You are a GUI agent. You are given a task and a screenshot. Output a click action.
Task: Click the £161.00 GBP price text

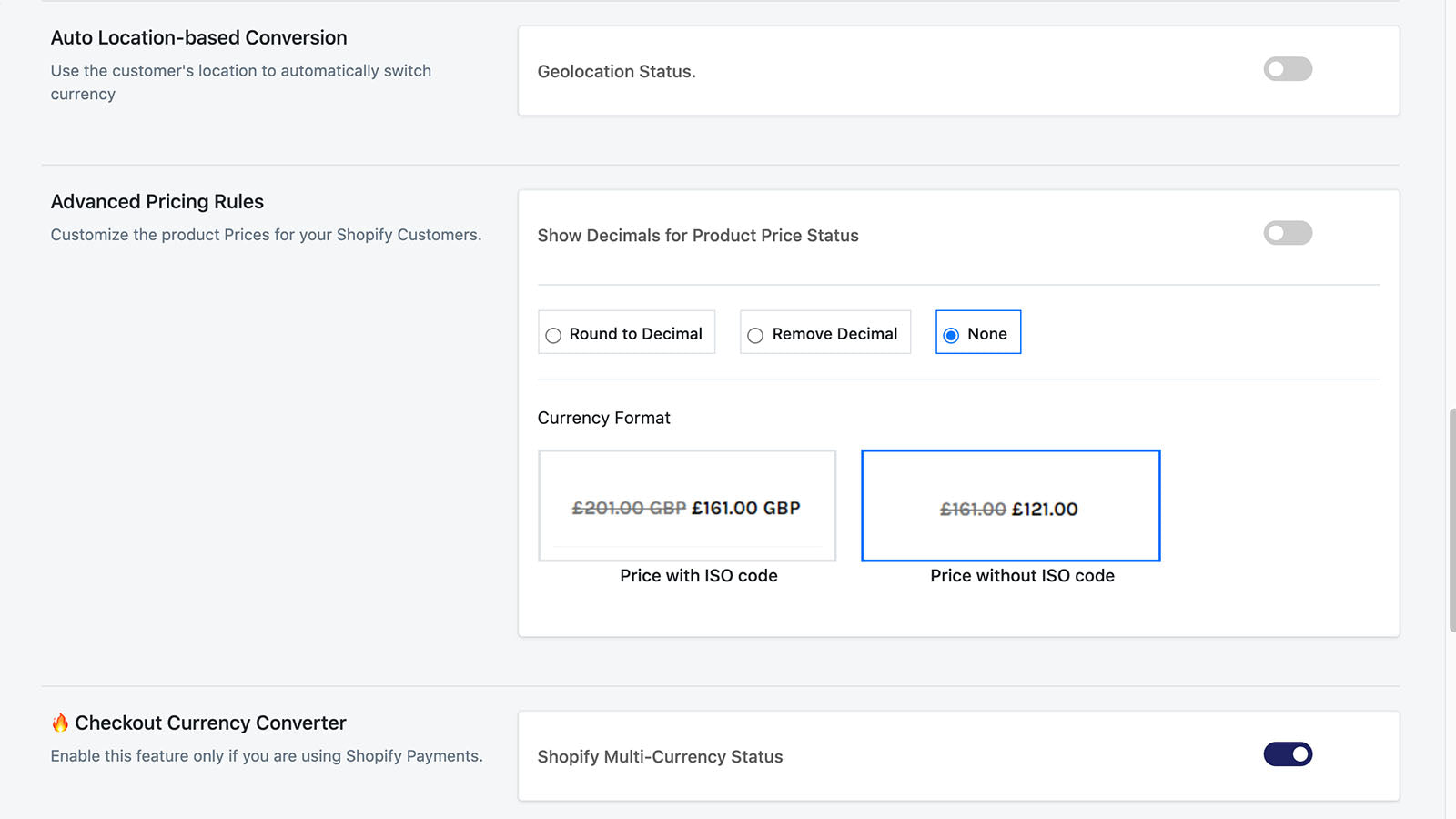tap(745, 508)
